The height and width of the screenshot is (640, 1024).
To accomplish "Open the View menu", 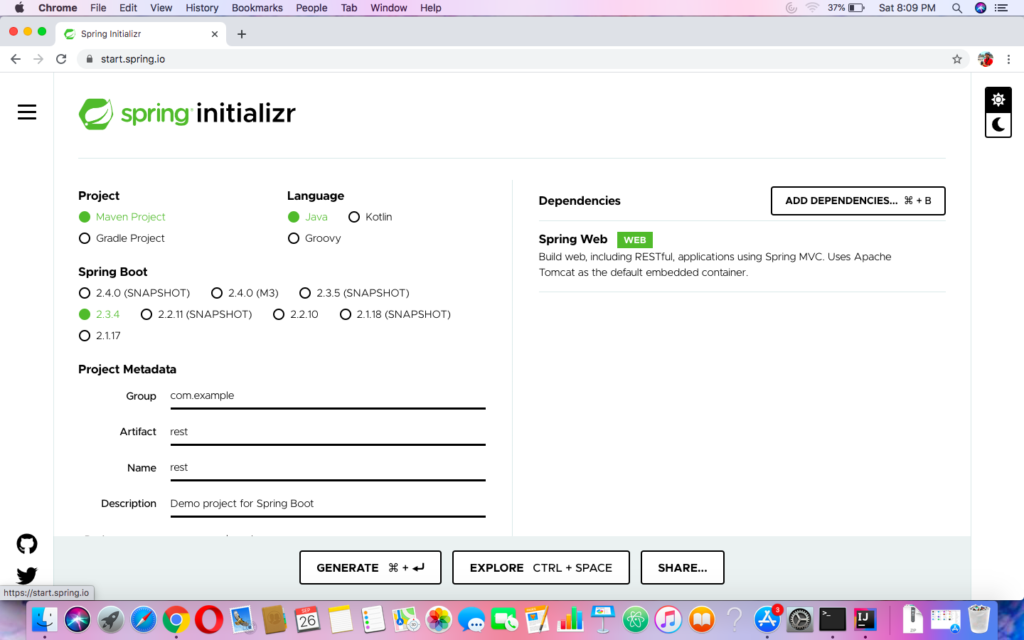I will click(x=161, y=8).
